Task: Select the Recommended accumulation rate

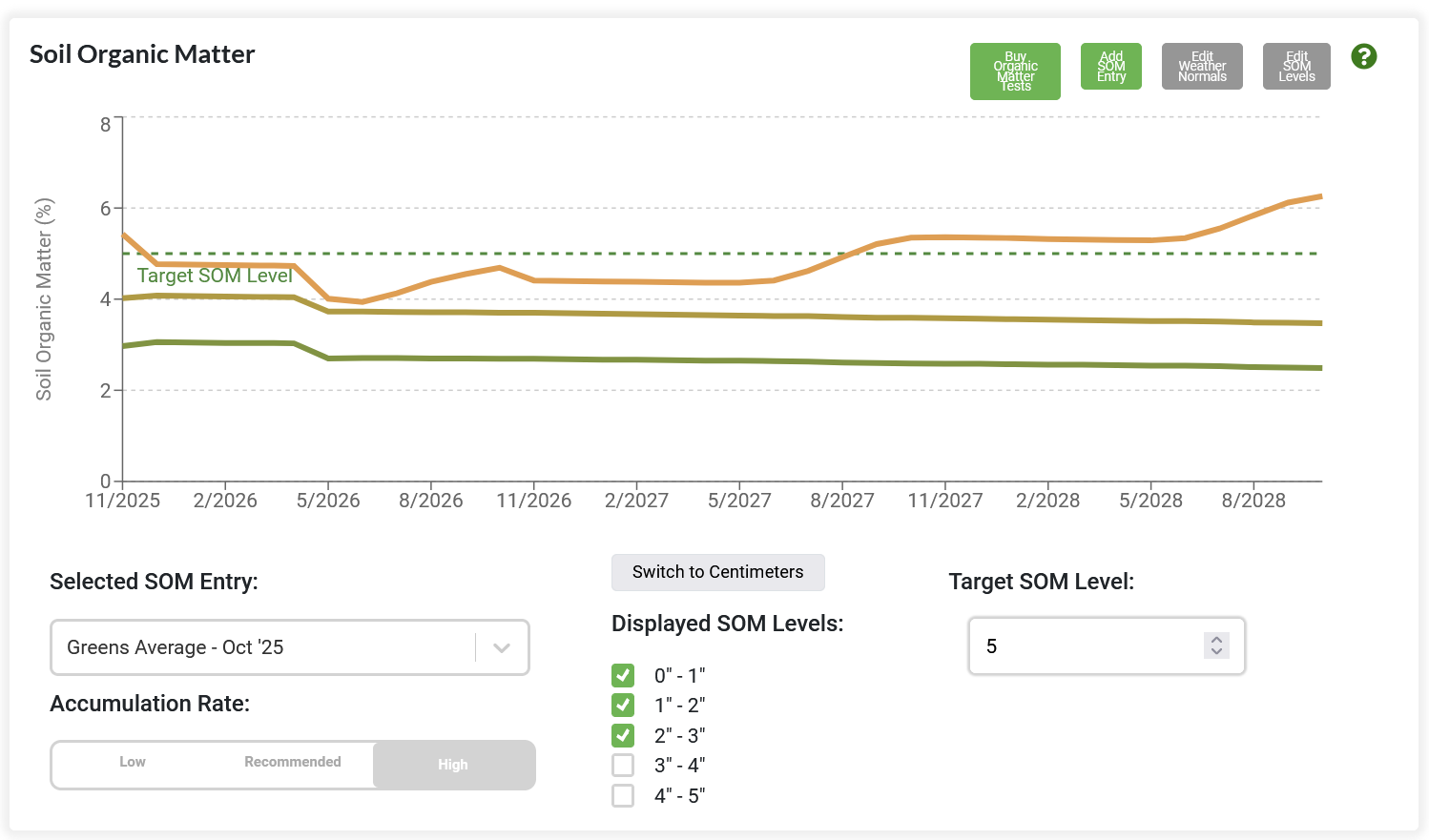Action: click(x=293, y=762)
